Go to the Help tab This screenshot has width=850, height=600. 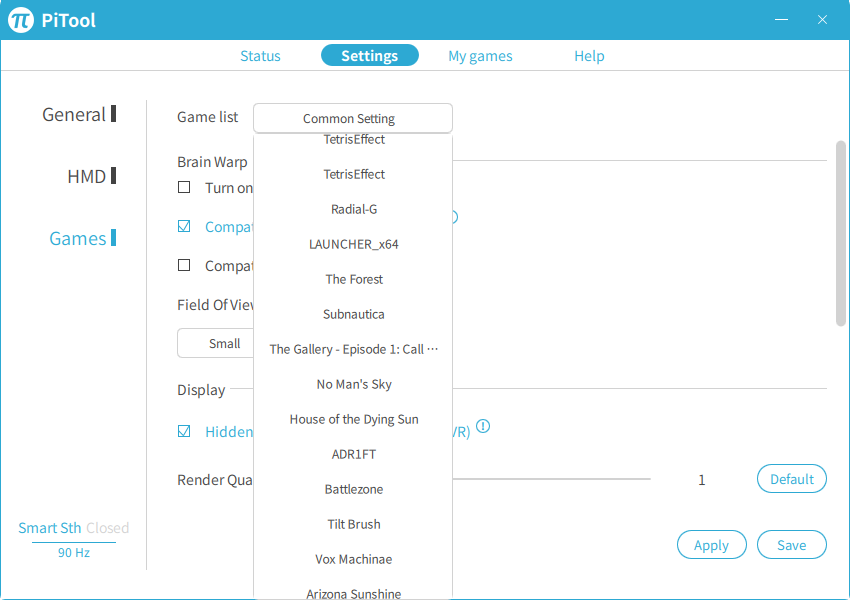[x=589, y=56]
